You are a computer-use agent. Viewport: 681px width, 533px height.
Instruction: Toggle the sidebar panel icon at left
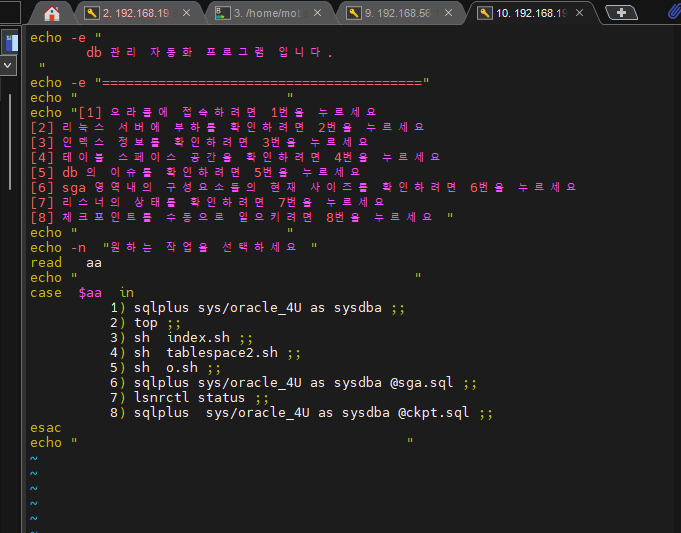click(x=10, y=42)
